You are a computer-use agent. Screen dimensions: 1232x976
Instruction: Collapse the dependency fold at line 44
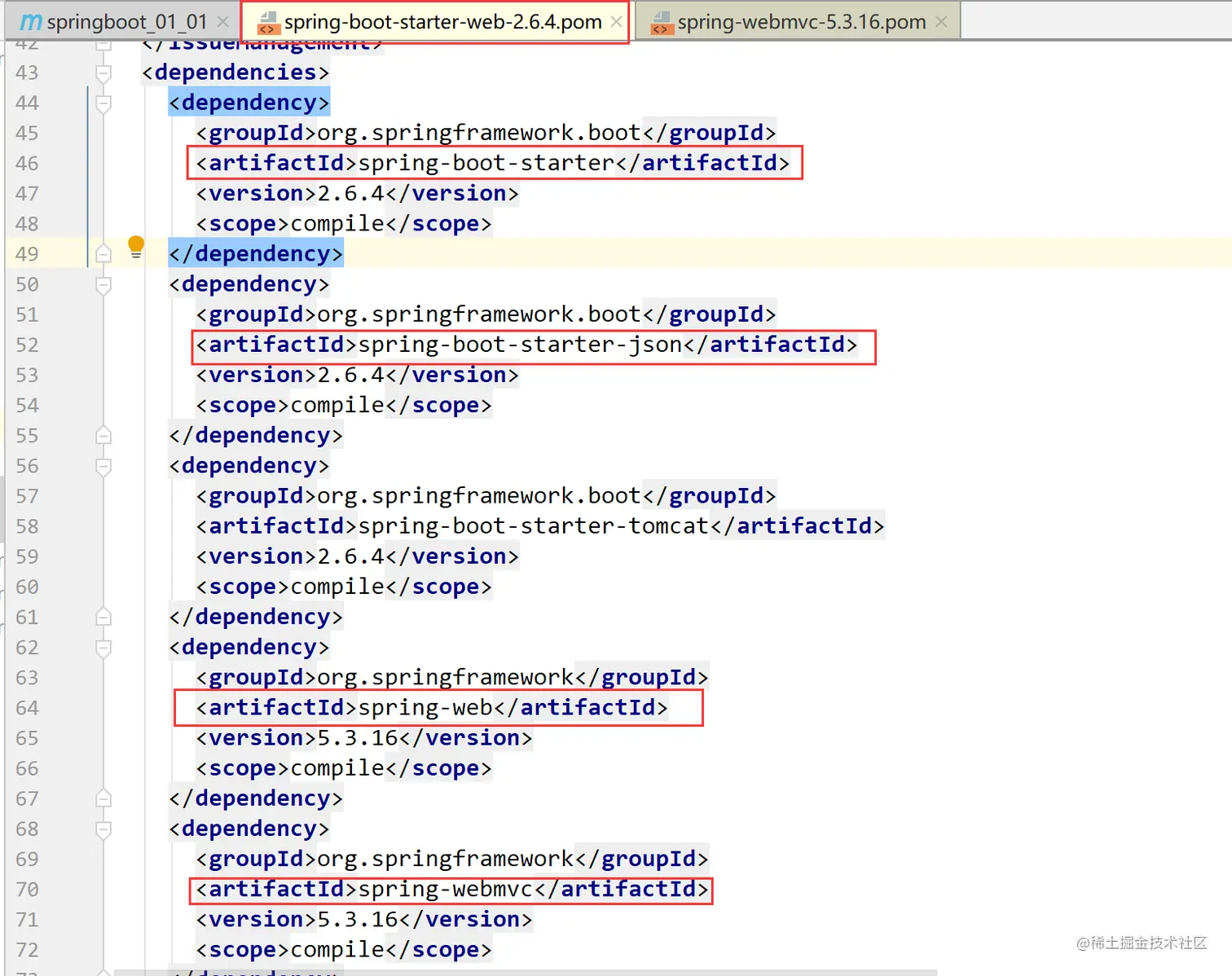click(103, 103)
